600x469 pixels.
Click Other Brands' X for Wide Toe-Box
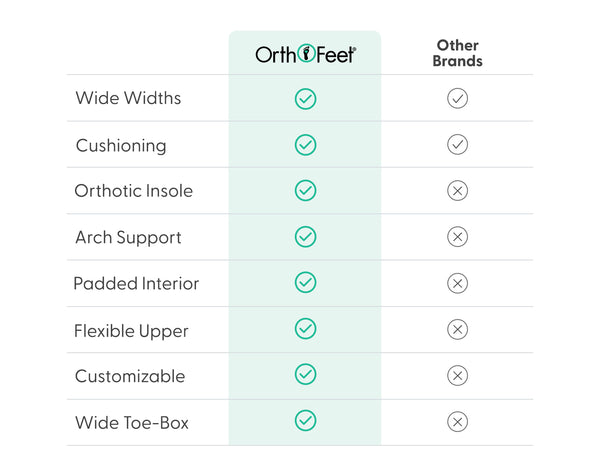[x=457, y=421]
